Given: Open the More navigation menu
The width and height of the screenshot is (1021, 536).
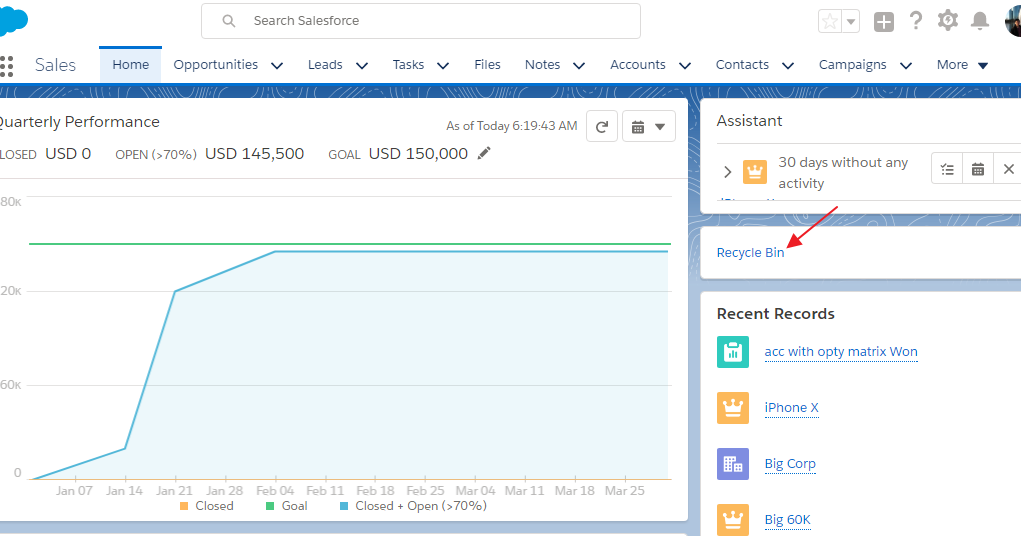Looking at the screenshot, I should tap(962, 64).
